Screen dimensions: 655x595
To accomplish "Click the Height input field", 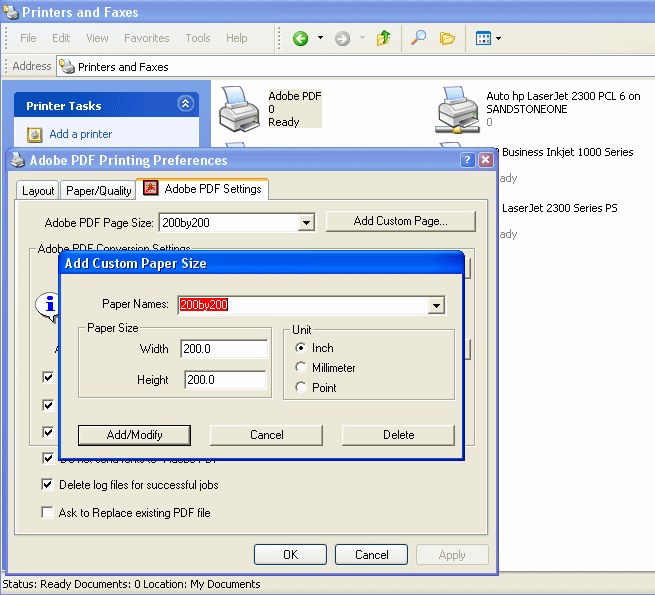I will [x=225, y=379].
